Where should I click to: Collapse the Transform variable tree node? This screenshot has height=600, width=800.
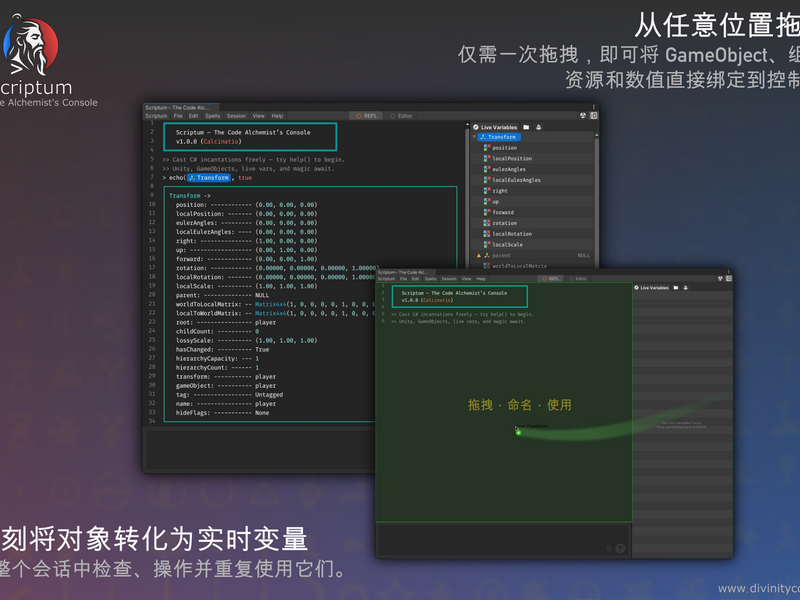coord(474,137)
